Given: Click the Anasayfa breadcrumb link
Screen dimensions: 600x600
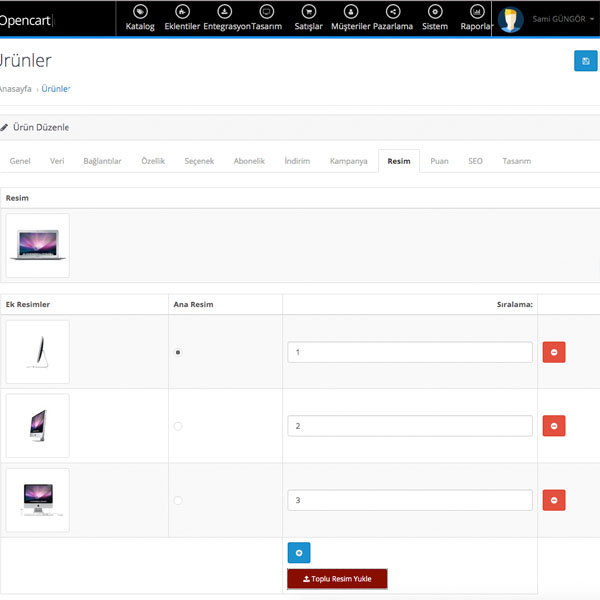Looking at the screenshot, I should [x=16, y=89].
